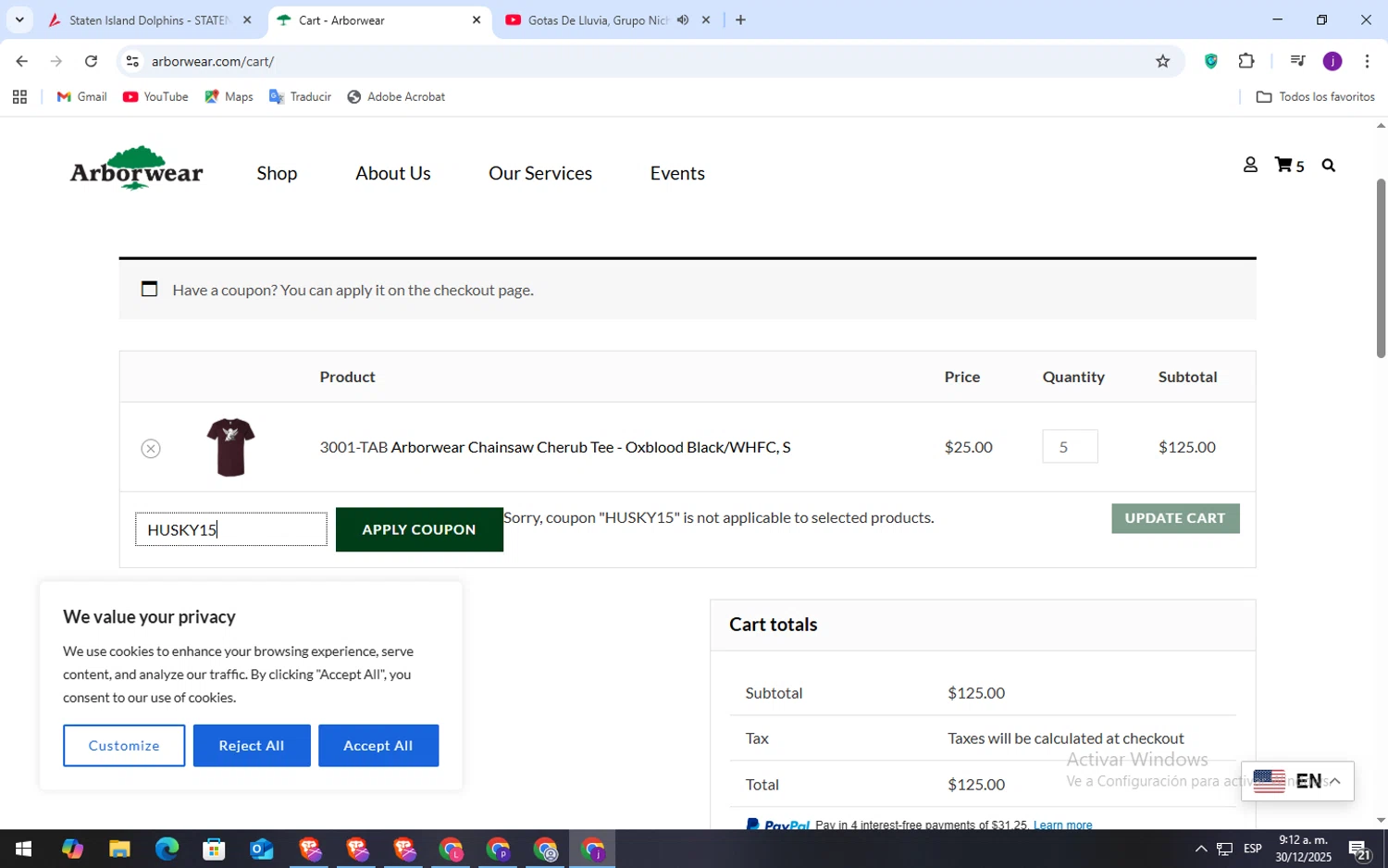The height and width of the screenshot is (868, 1388).
Task: Click the Update Cart button
Action: 1175,518
